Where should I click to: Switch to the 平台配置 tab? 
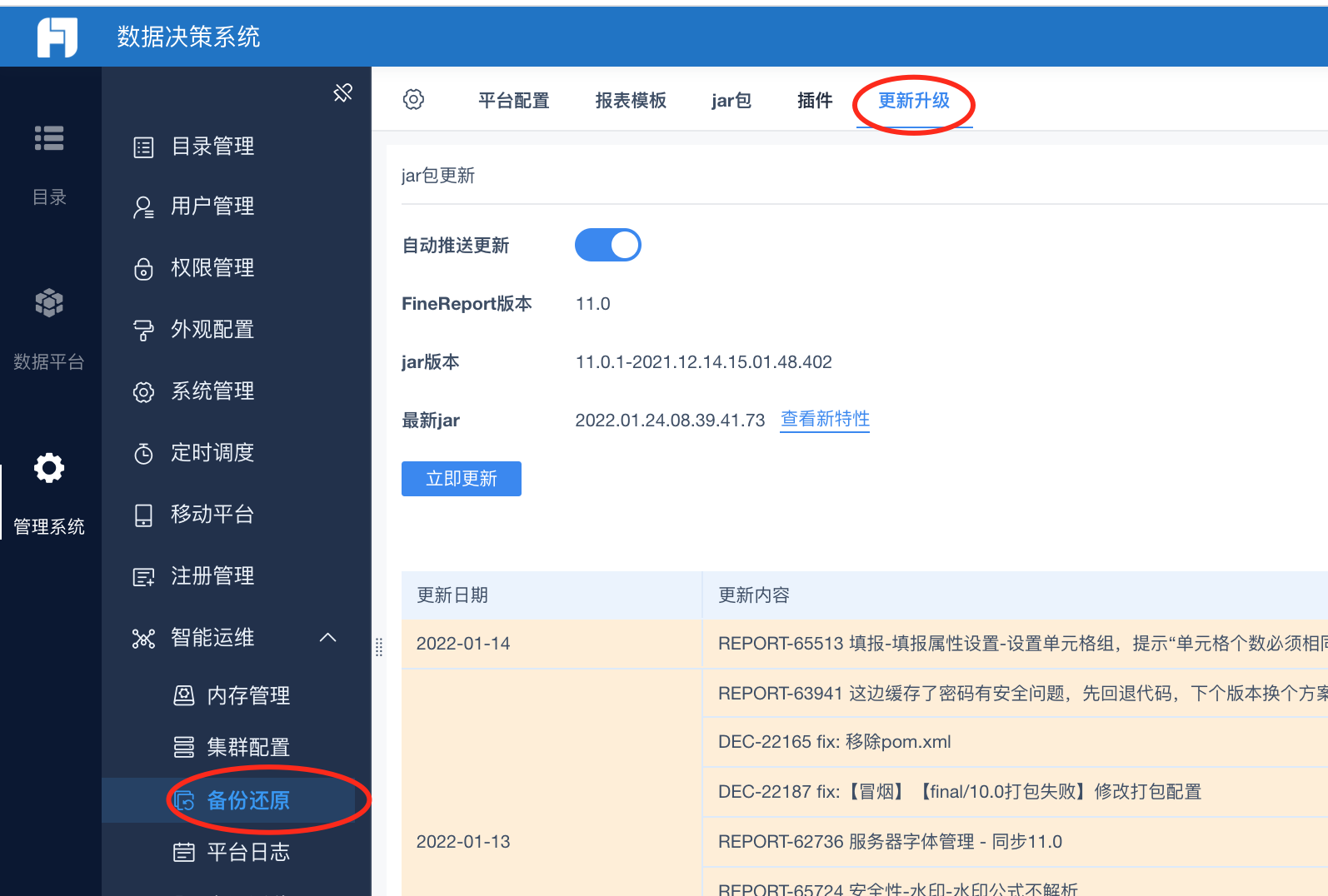[514, 101]
